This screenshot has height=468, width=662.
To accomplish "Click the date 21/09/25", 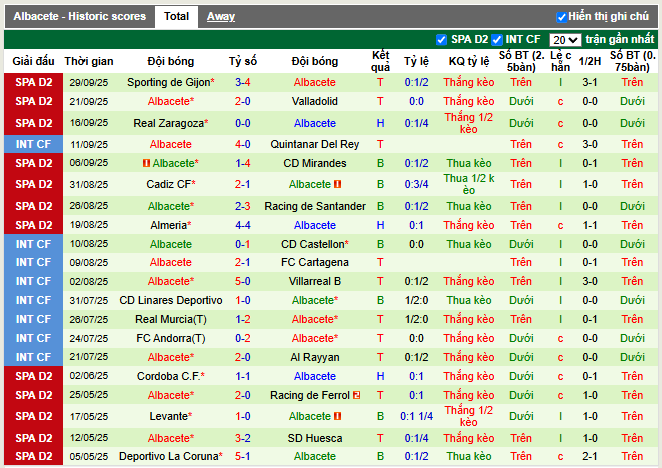I will tap(89, 101).
